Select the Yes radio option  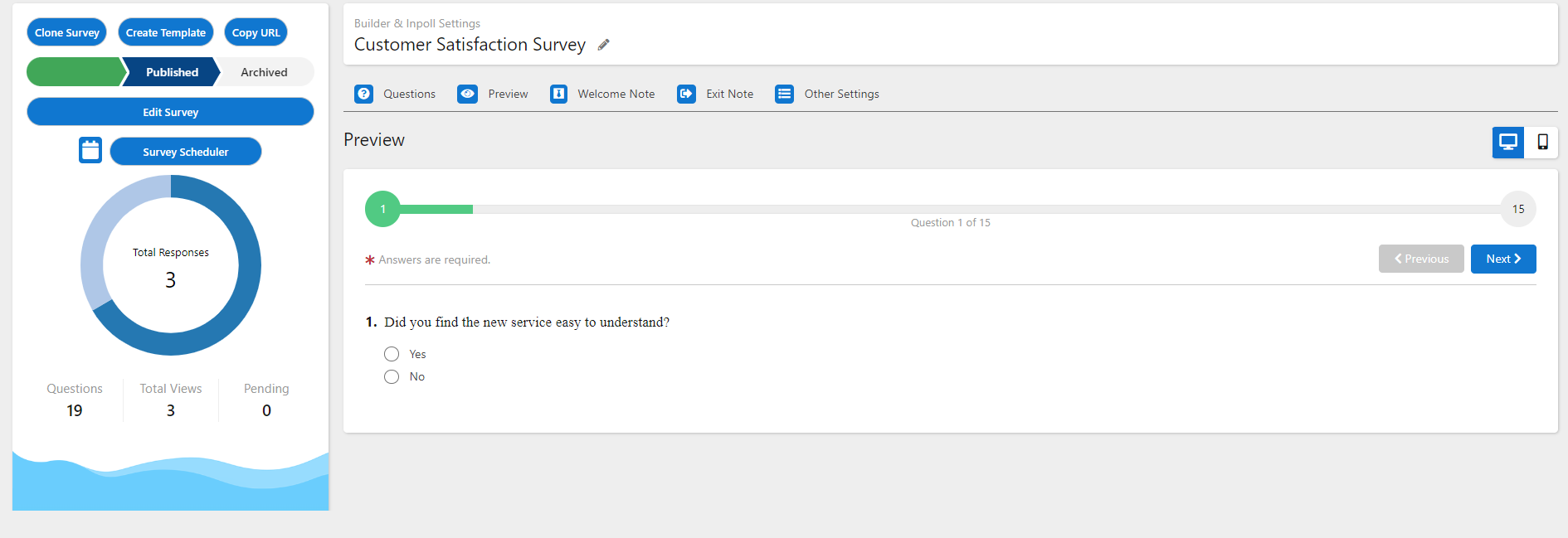pos(392,354)
